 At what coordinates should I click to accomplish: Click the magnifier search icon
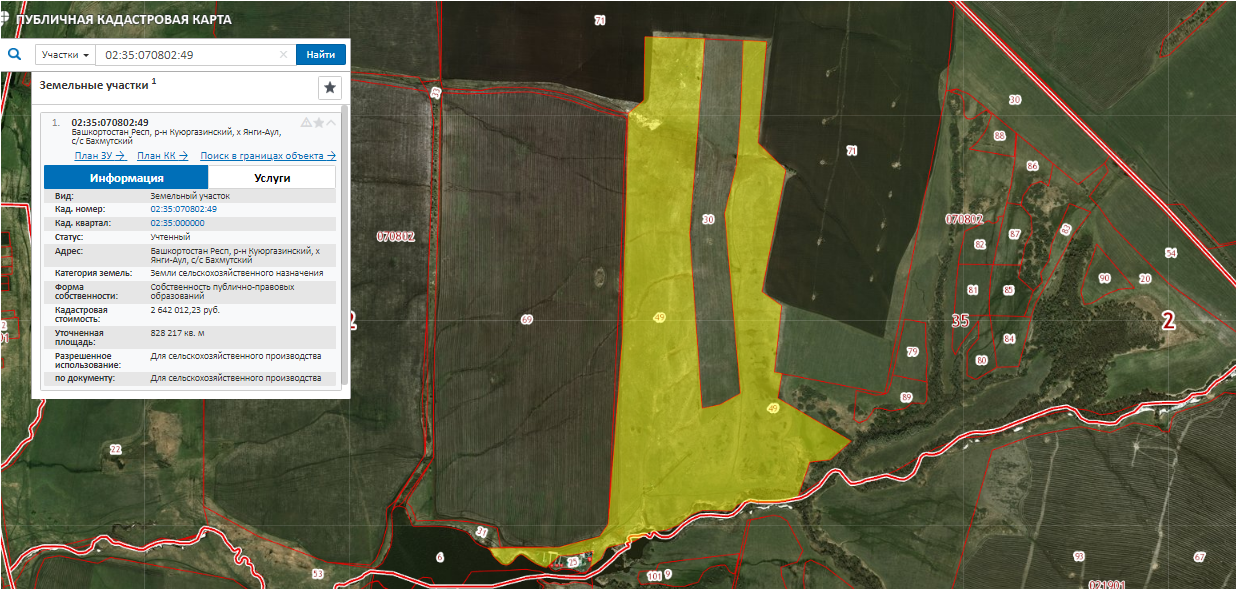[x=15, y=55]
